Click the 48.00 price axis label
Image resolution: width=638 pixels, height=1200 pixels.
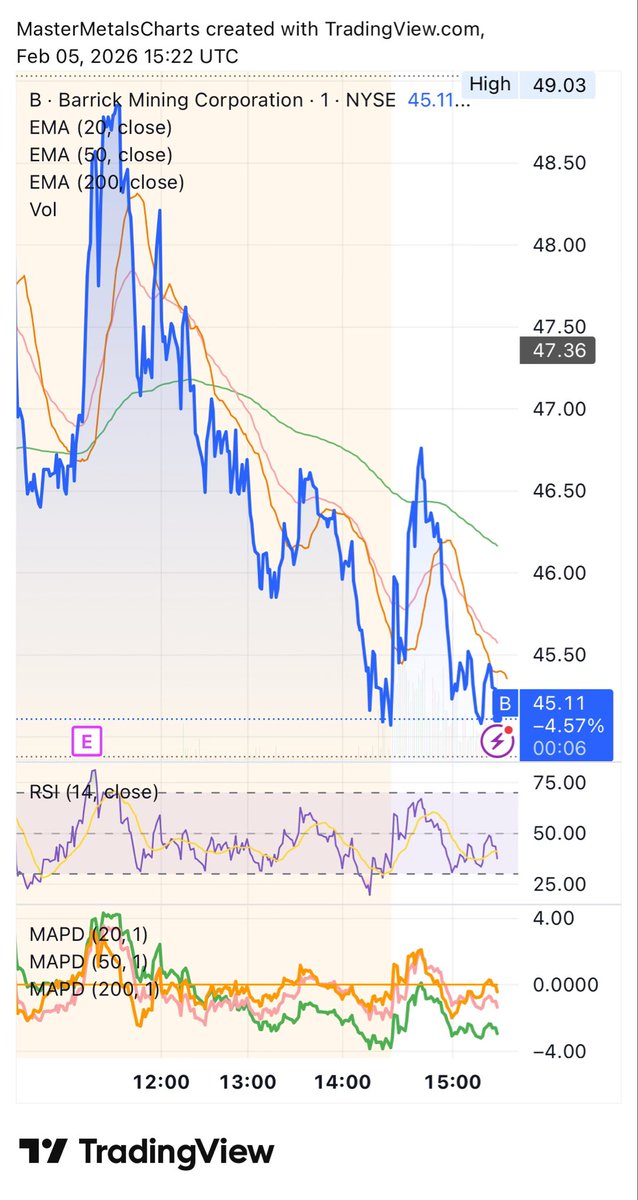pos(560,244)
